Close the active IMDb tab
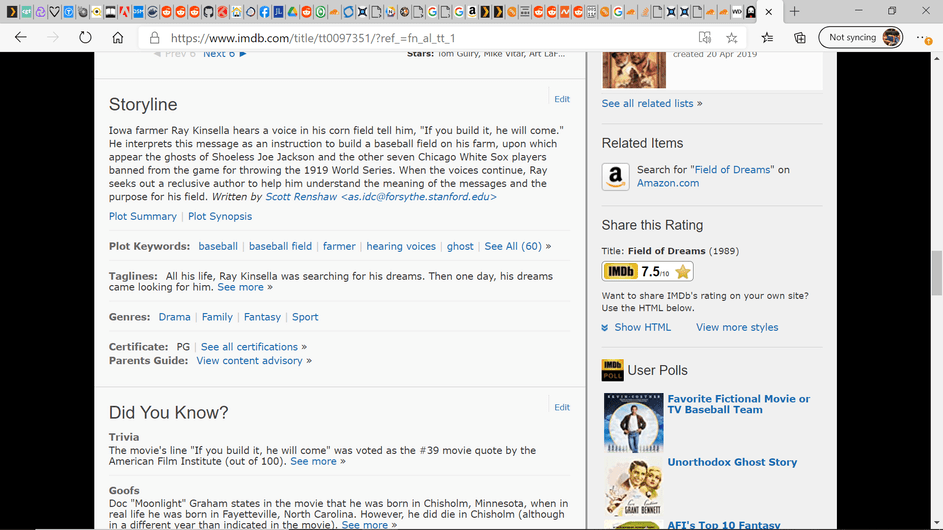 (769, 11)
